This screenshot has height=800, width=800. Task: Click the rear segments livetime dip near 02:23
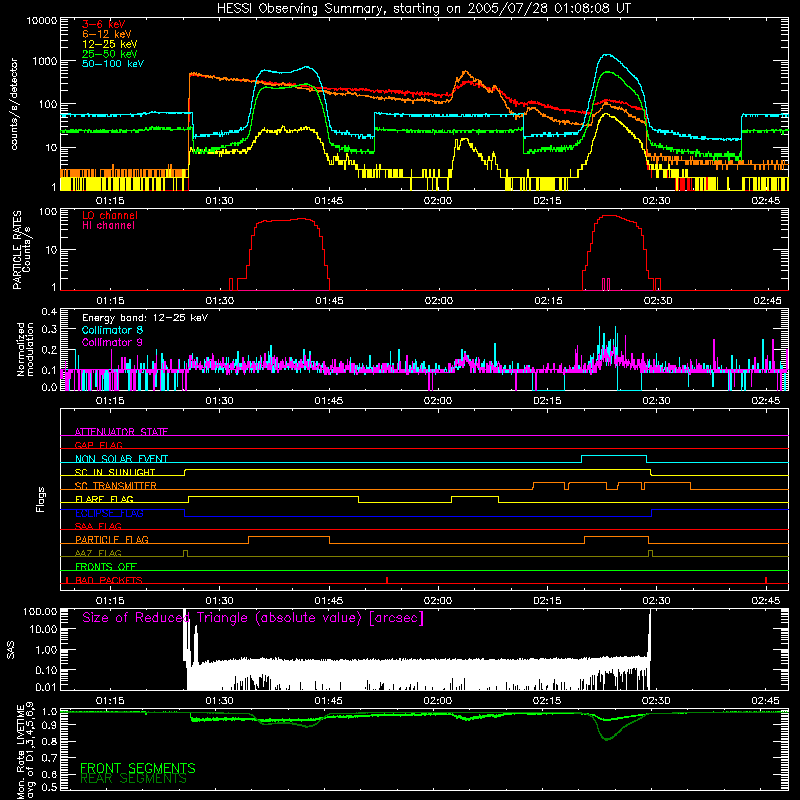pyautogui.click(x=607, y=738)
